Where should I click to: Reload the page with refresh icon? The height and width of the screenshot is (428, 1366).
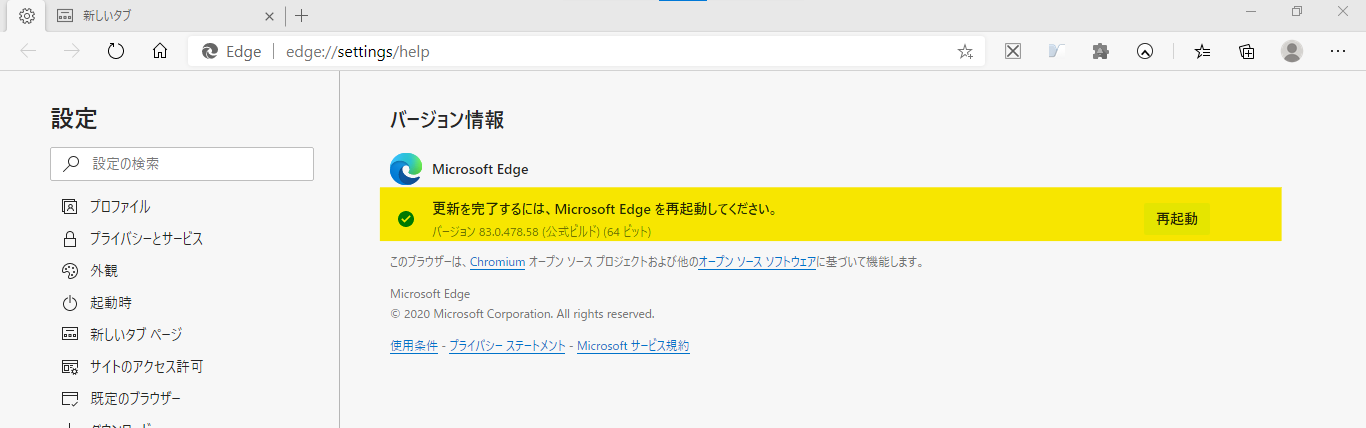[x=116, y=51]
